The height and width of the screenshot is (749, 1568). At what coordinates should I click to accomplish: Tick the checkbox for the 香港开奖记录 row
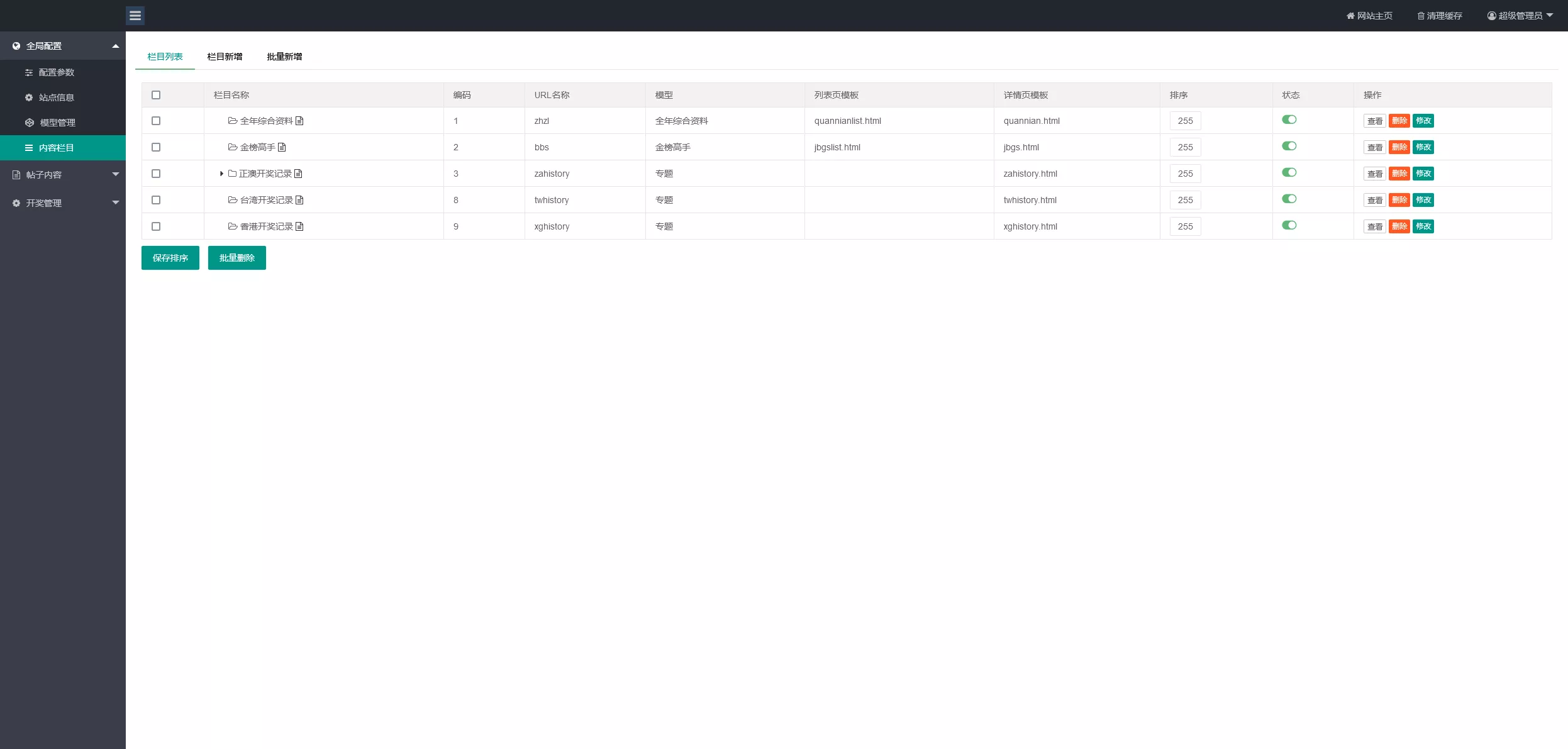(x=156, y=226)
